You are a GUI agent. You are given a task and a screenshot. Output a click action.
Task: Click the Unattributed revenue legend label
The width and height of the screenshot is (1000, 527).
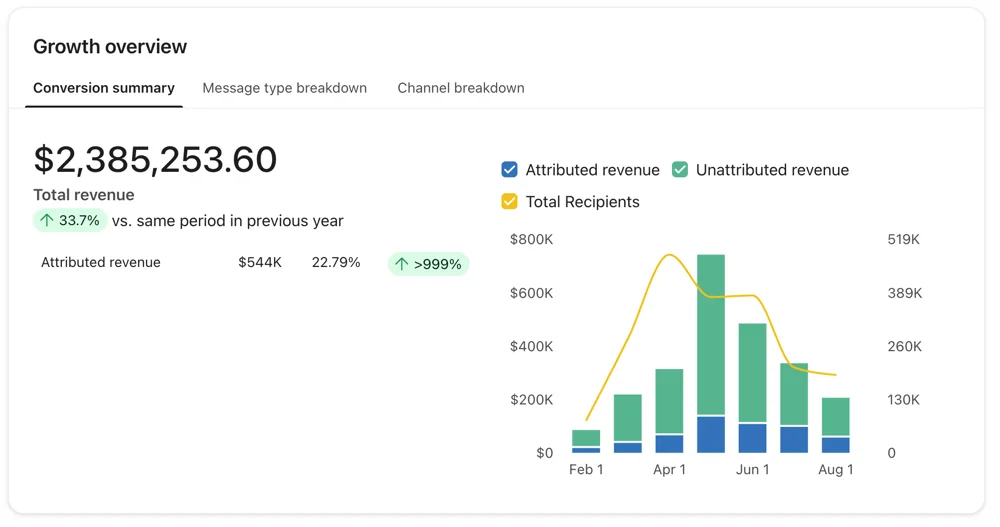pyautogui.click(x=772, y=170)
